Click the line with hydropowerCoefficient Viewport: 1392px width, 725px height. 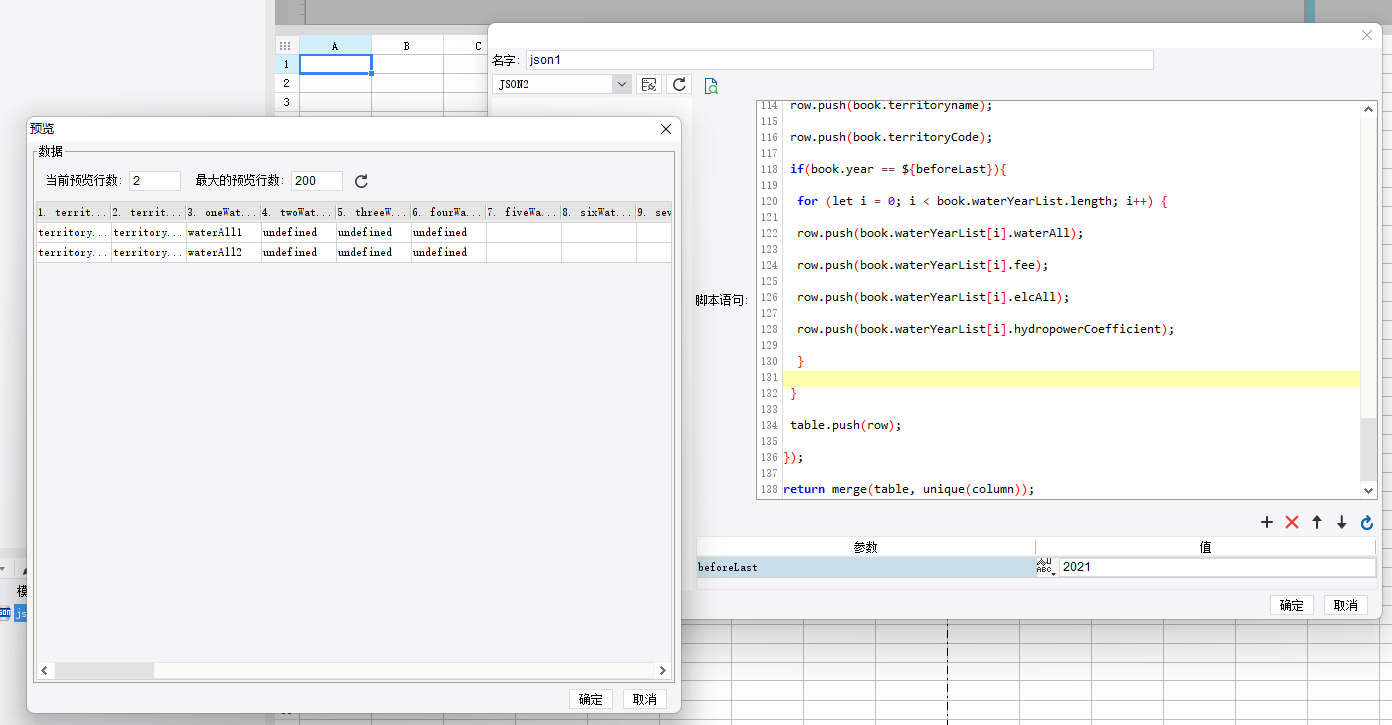pyautogui.click(x=986, y=329)
